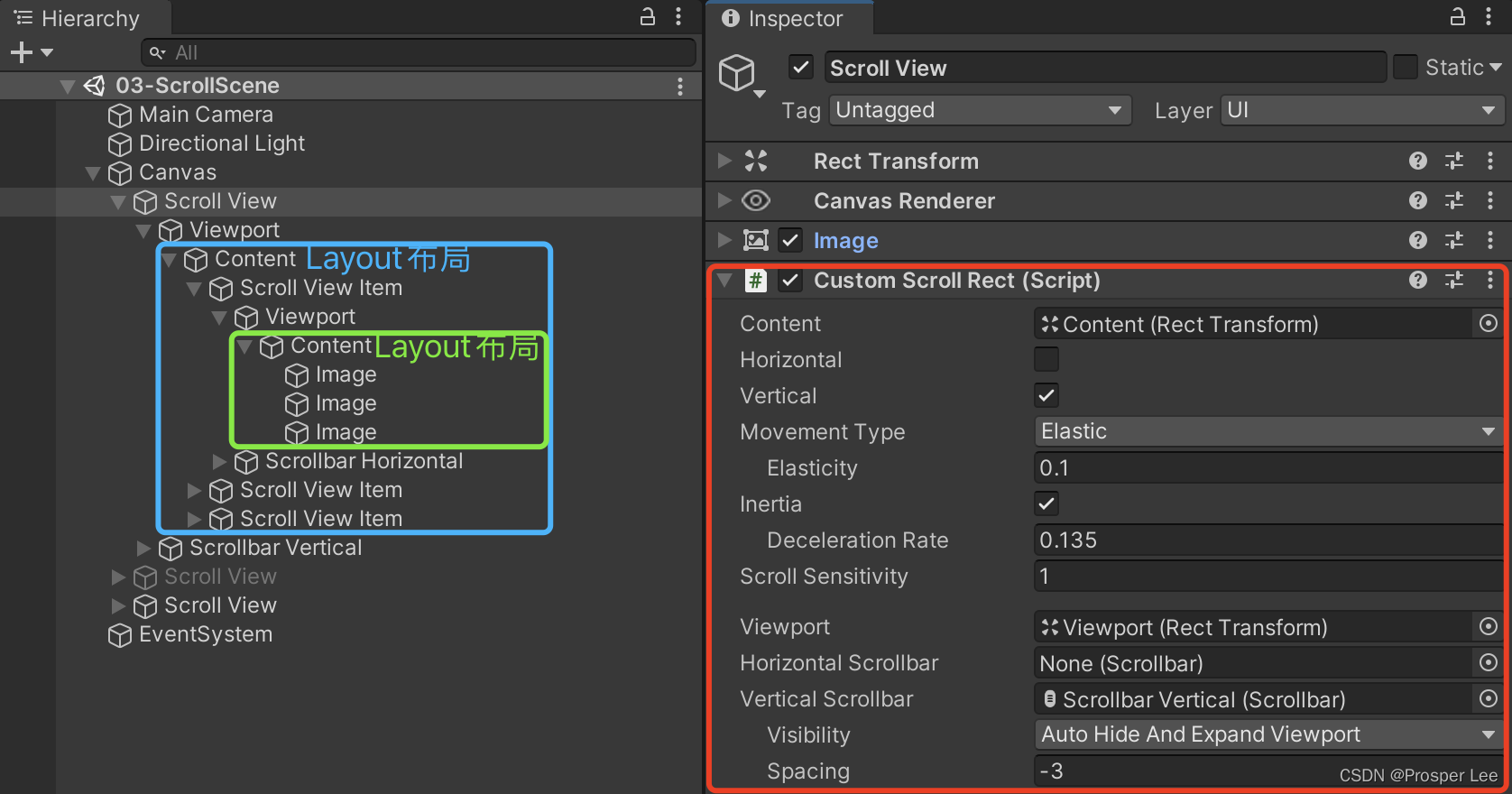Collapse the Canvas node in Hierarchy
The width and height of the screenshot is (1512, 794).
click(x=93, y=172)
